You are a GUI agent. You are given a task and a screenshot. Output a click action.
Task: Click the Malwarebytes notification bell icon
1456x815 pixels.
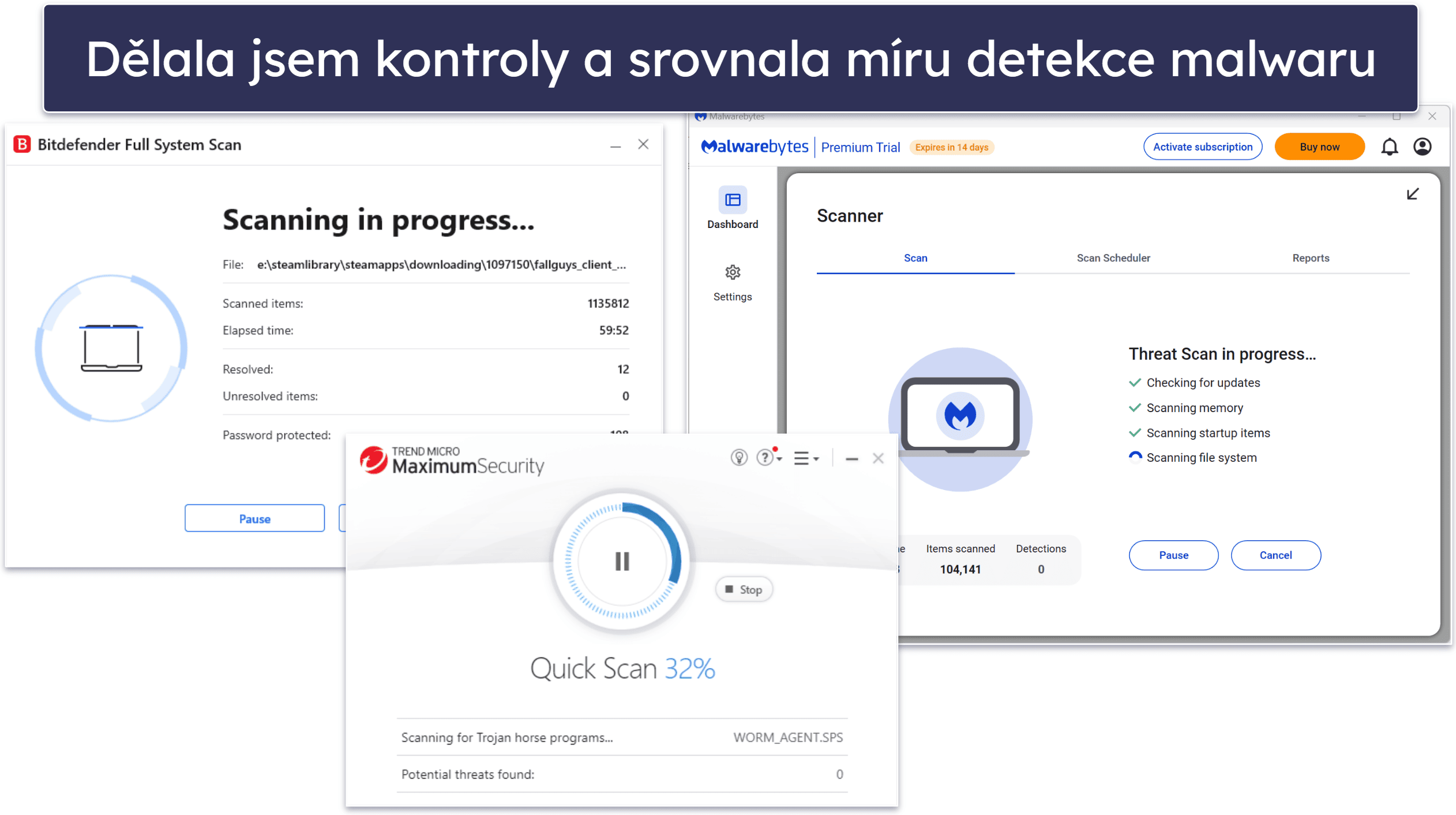click(x=1389, y=147)
